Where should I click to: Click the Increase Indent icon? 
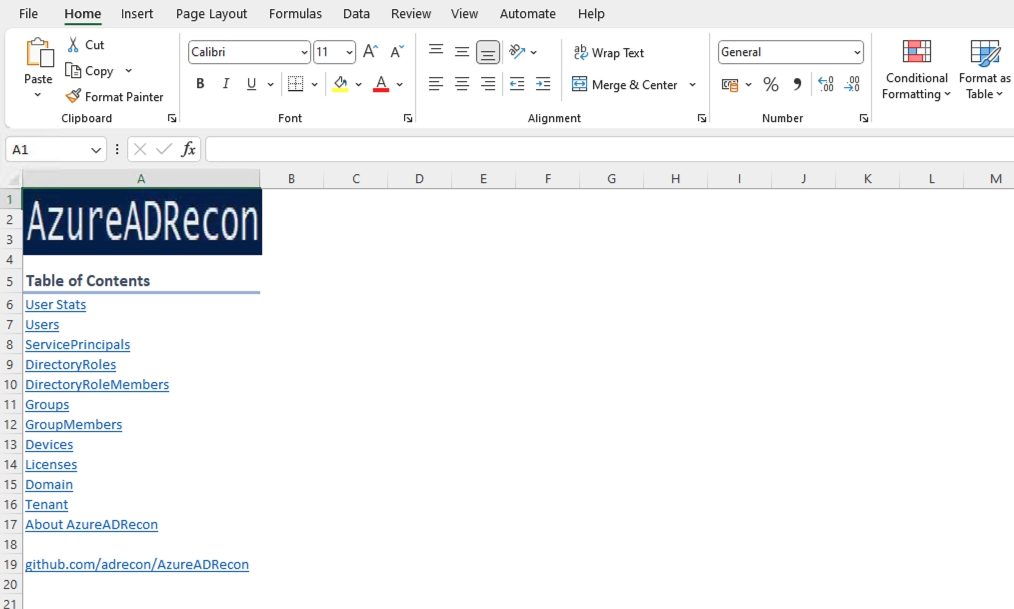(543, 85)
